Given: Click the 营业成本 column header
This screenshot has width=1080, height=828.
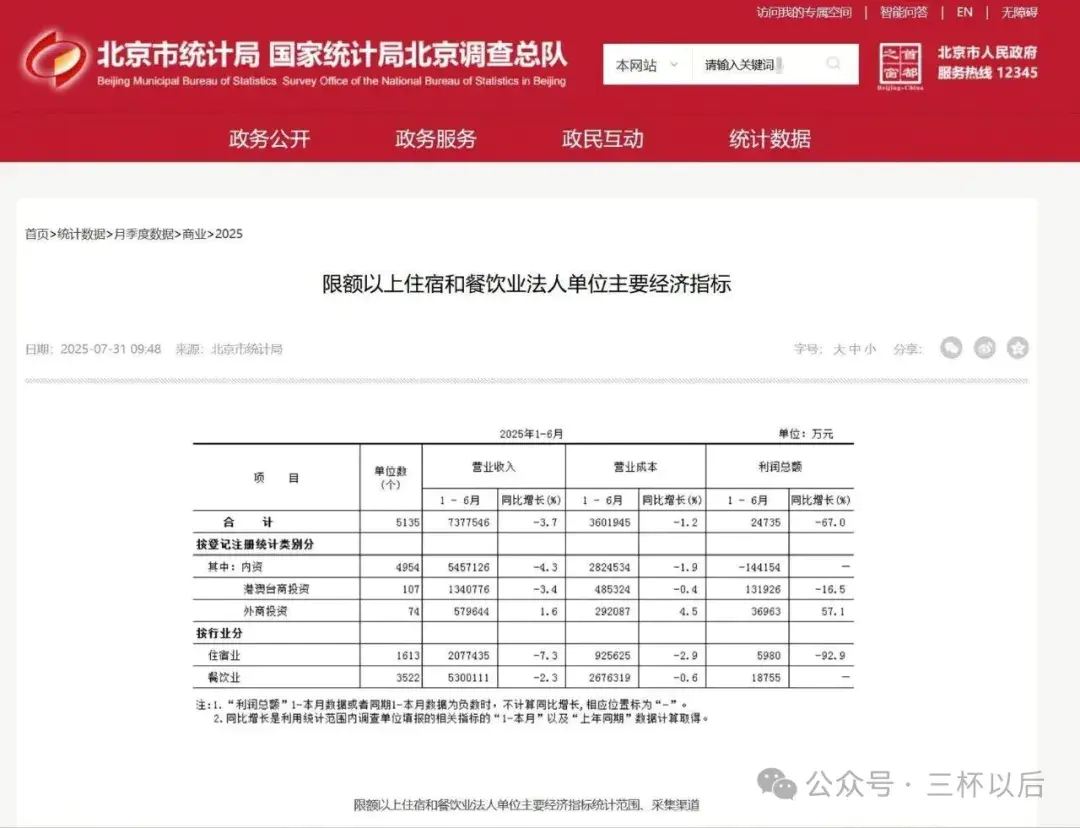Looking at the screenshot, I should pos(635,467).
